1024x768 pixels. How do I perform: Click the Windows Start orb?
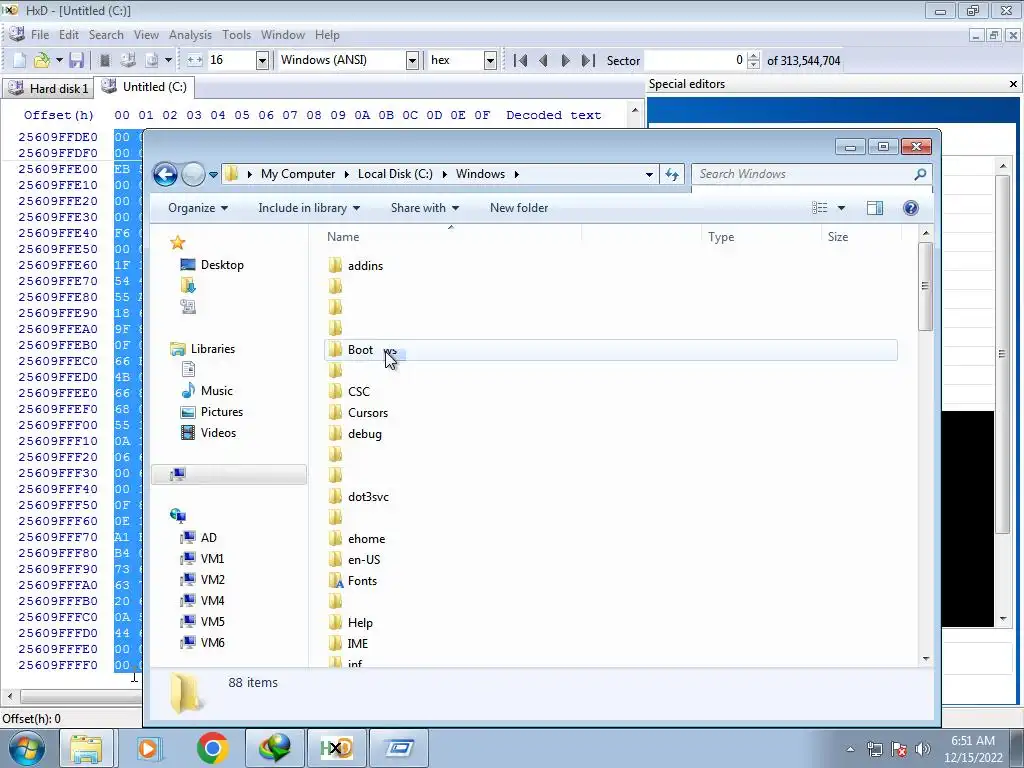(x=26, y=748)
